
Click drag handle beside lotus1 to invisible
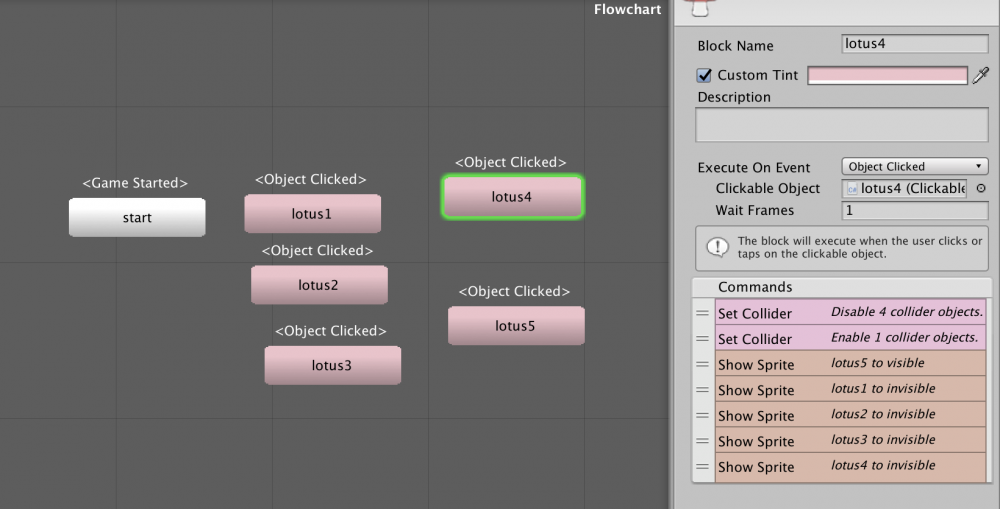(702, 390)
